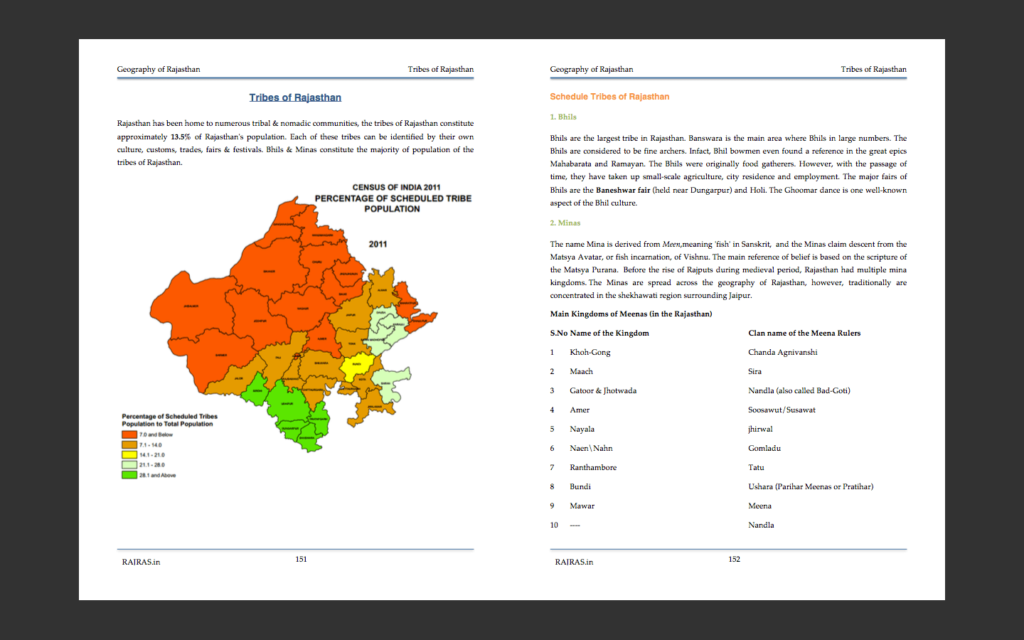Click the yellow district on the Rajasthan map
The width and height of the screenshot is (1024, 640).
(356, 366)
